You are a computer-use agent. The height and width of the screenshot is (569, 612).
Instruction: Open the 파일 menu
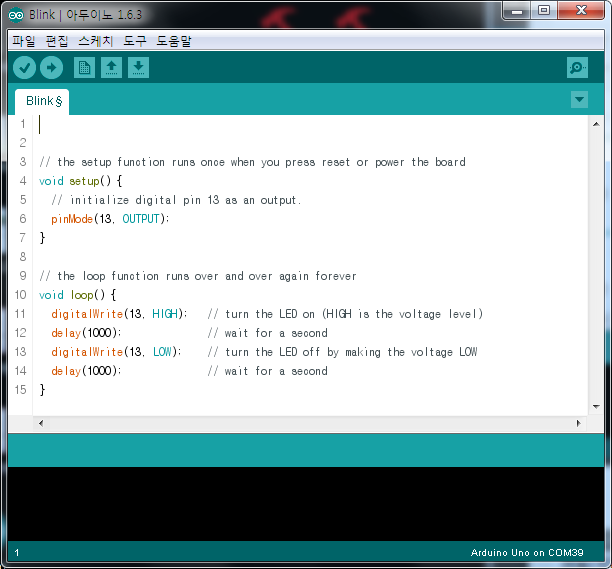[23, 41]
